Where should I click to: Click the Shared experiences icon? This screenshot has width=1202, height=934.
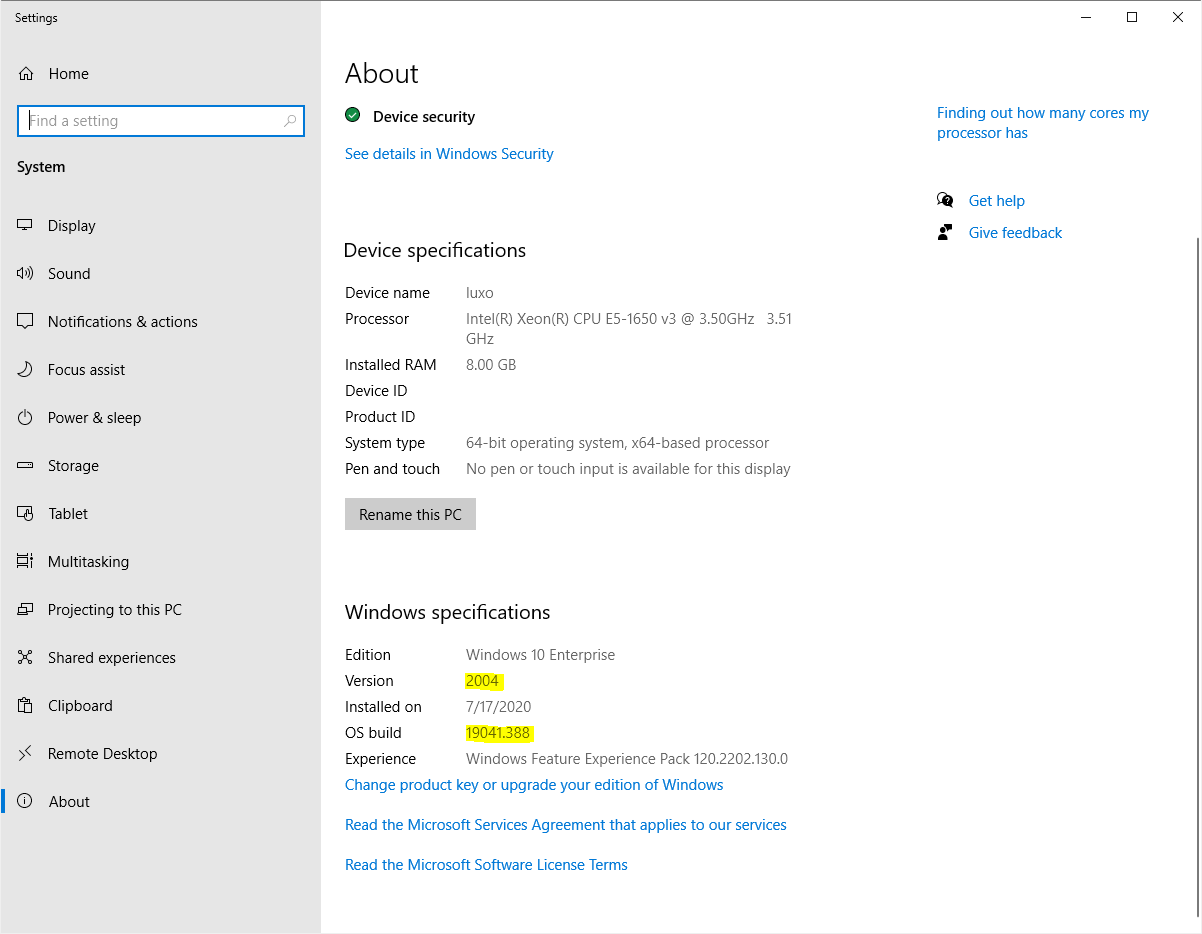click(26, 658)
